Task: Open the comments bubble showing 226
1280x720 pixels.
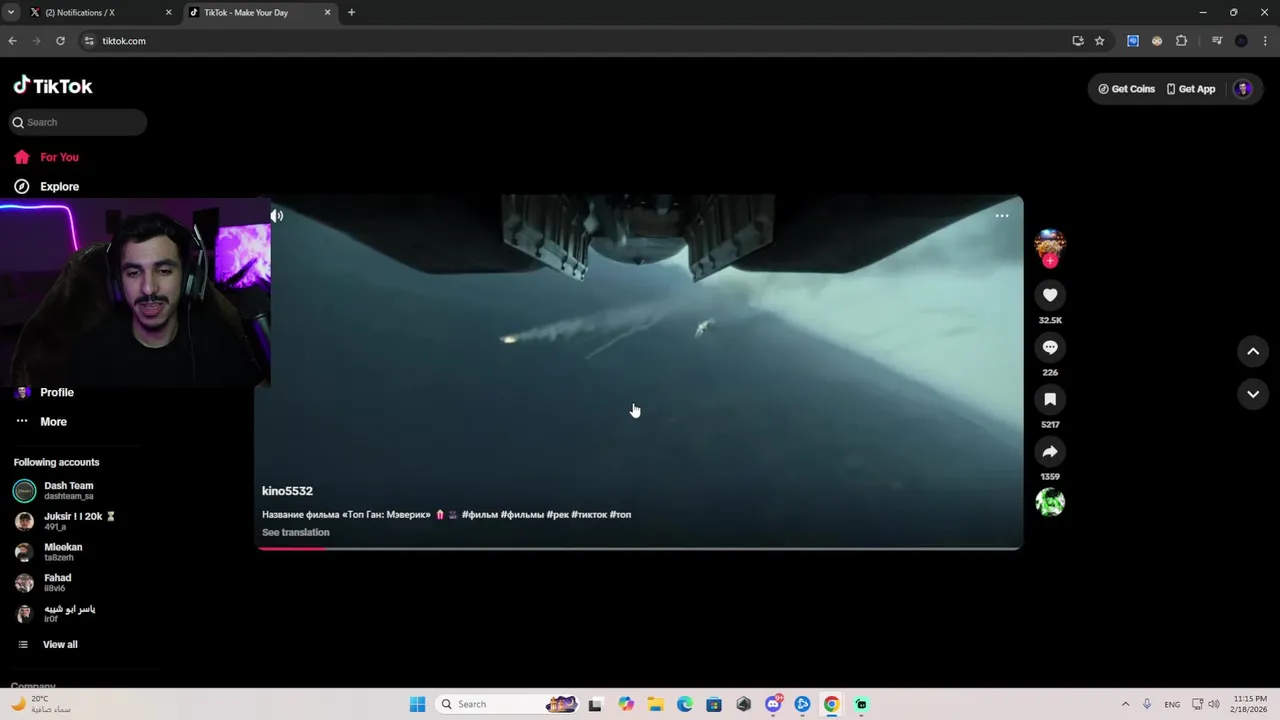Action: [x=1050, y=347]
